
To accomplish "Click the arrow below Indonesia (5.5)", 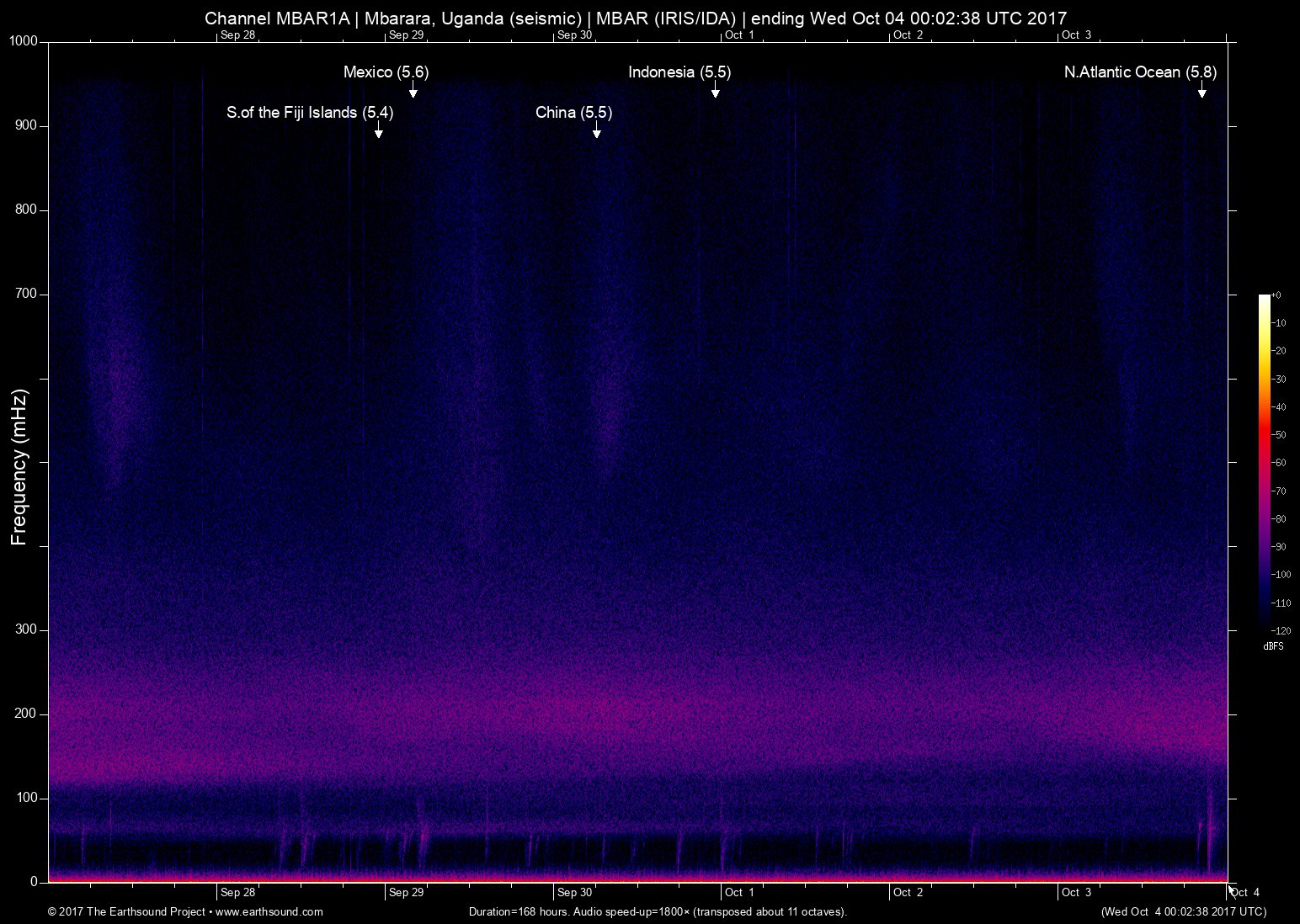I will 715,91.
